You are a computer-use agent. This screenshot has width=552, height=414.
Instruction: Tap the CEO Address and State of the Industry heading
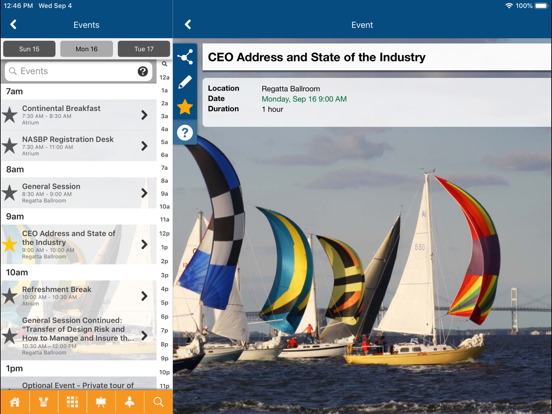click(316, 57)
